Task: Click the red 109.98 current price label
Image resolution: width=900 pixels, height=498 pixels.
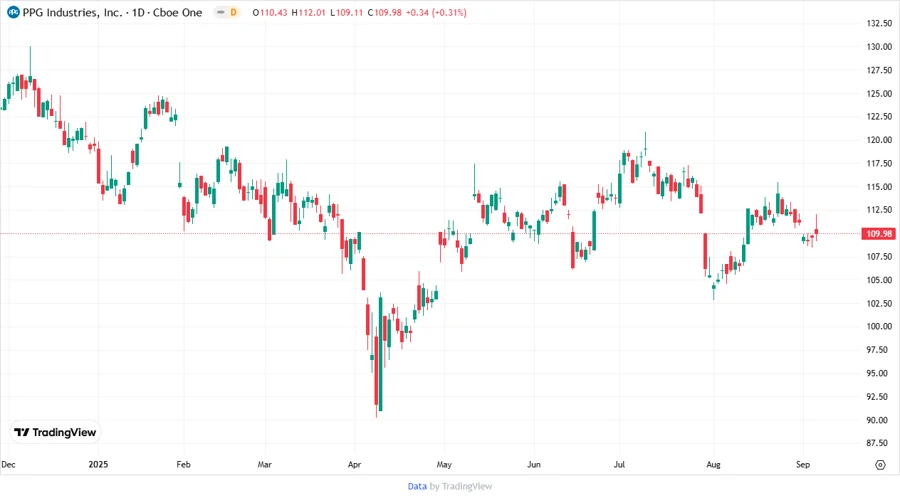Action: 878,234
